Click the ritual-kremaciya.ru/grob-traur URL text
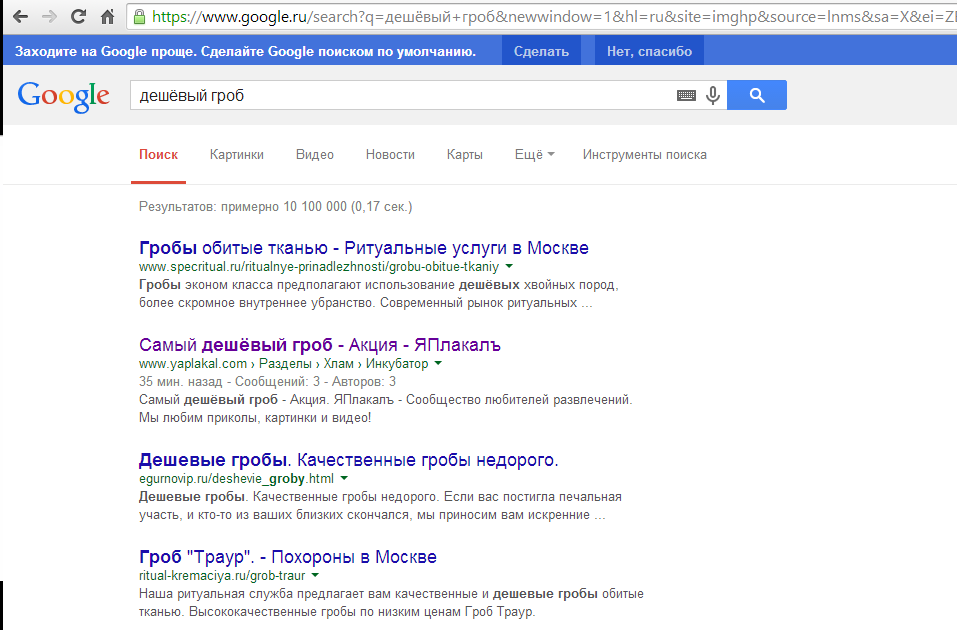 (x=222, y=576)
